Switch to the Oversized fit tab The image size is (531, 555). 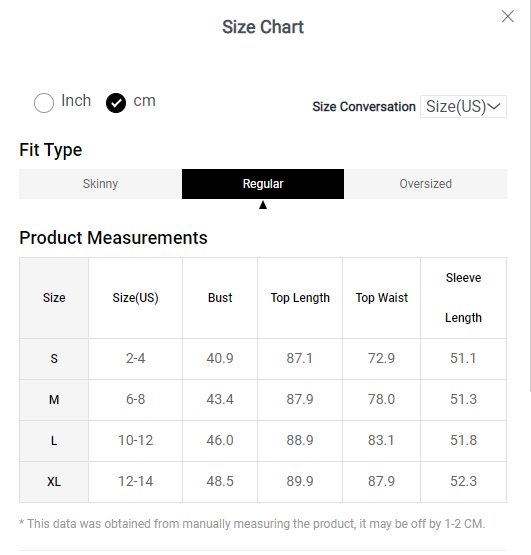(426, 184)
